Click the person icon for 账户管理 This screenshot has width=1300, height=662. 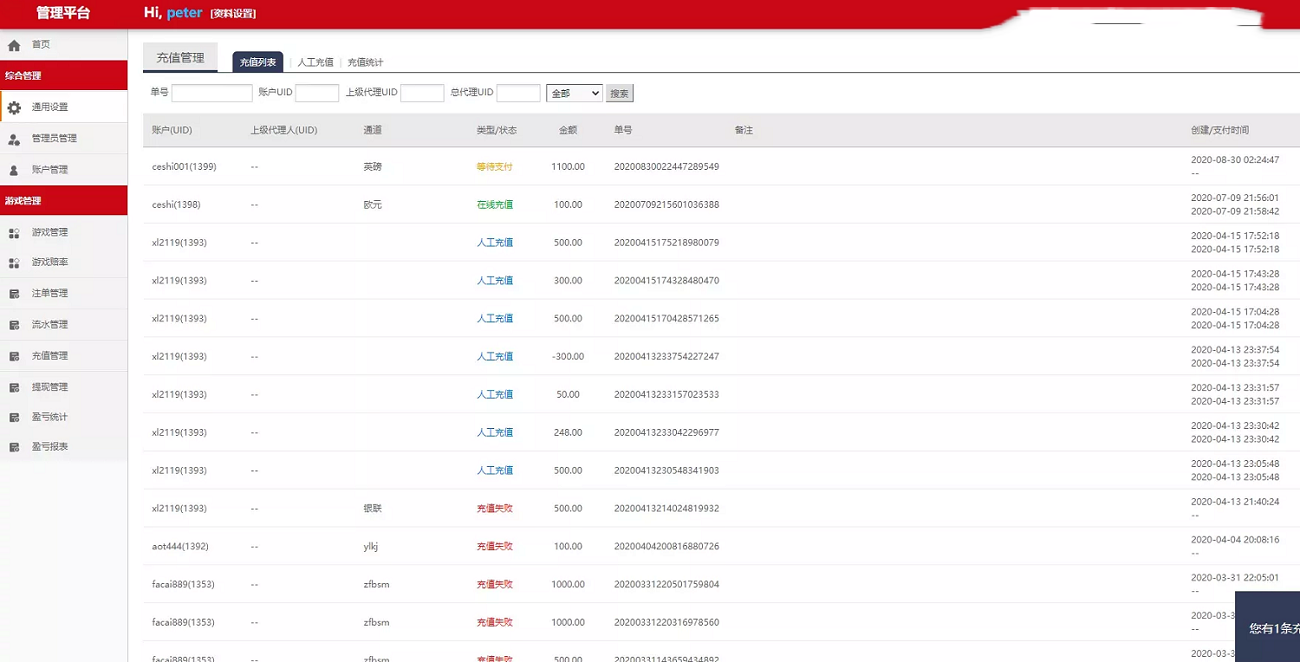coord(14,170)
